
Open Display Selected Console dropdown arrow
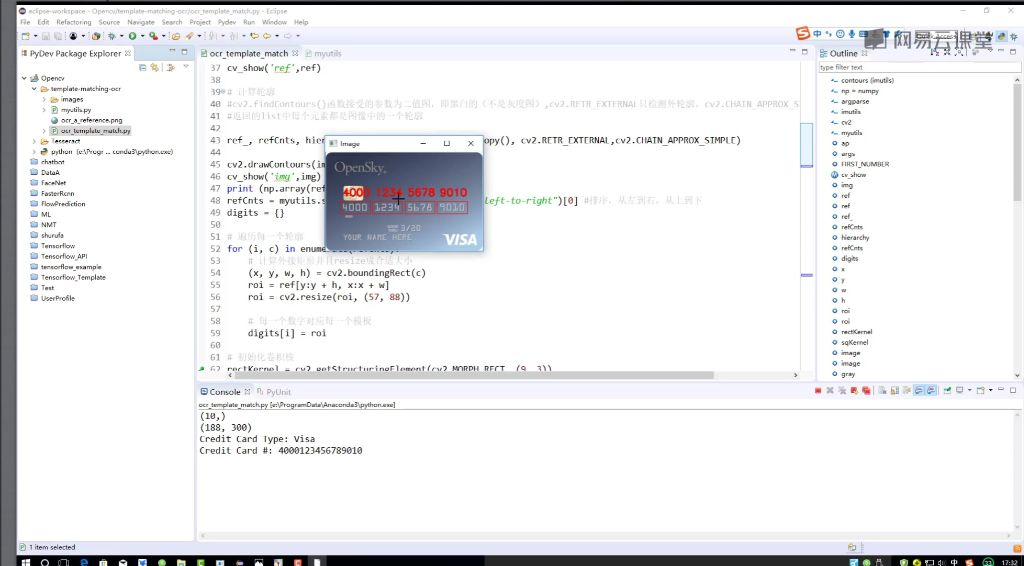(x=970, y=390)
